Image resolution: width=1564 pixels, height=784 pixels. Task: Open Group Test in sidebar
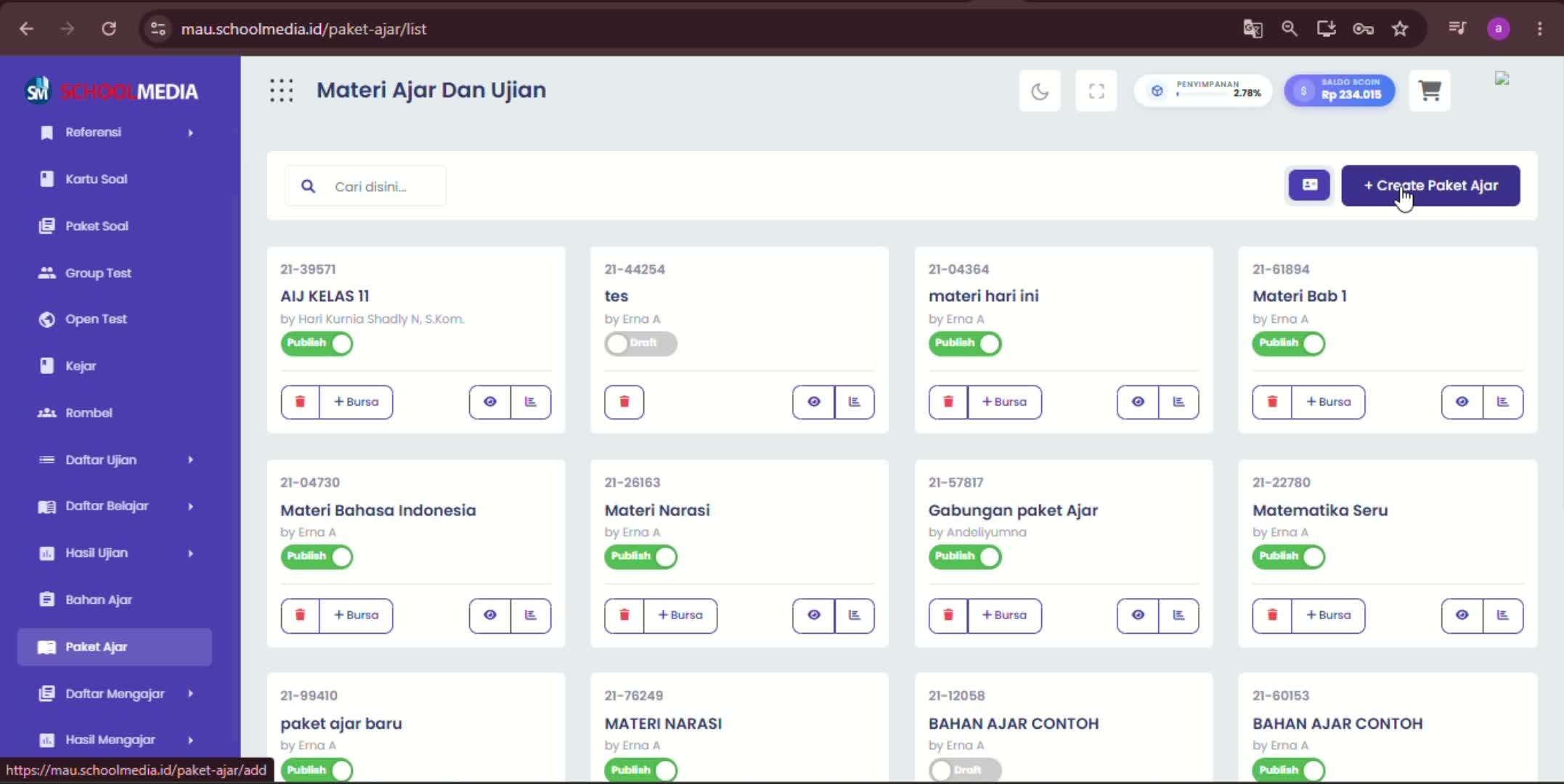[115, 274]
